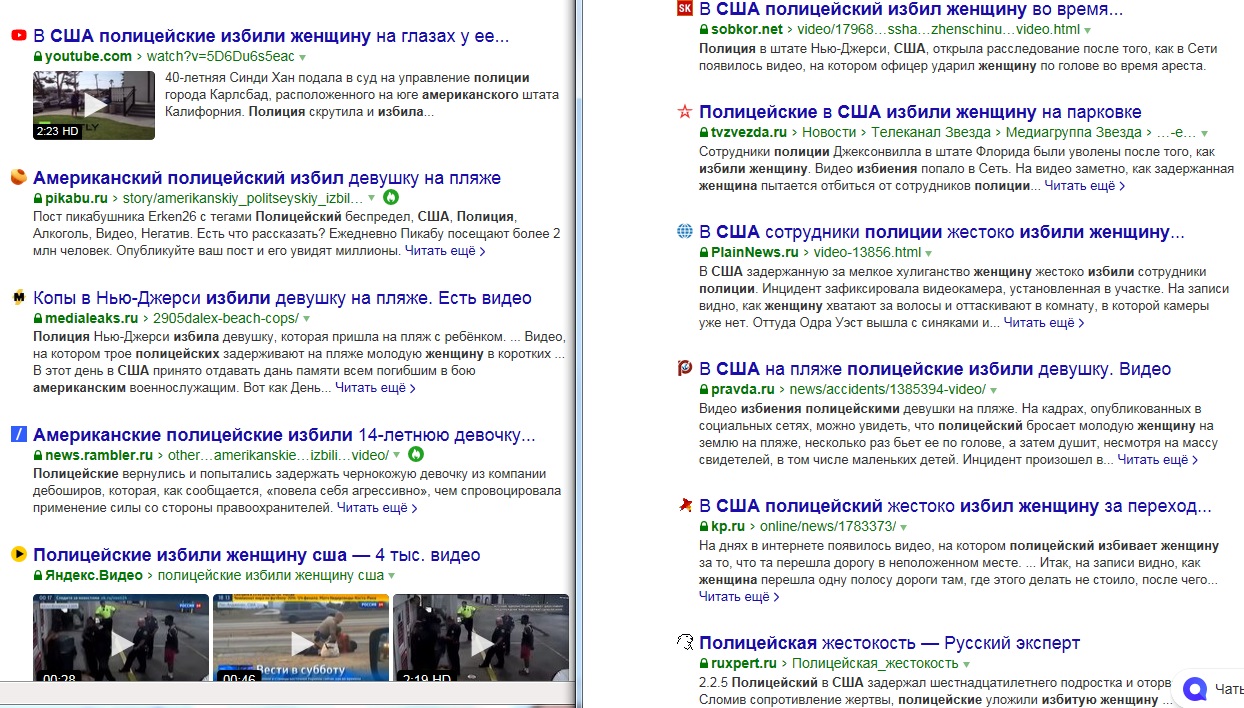Click the ruxpert.ru favicon

[x=685, y=642]
